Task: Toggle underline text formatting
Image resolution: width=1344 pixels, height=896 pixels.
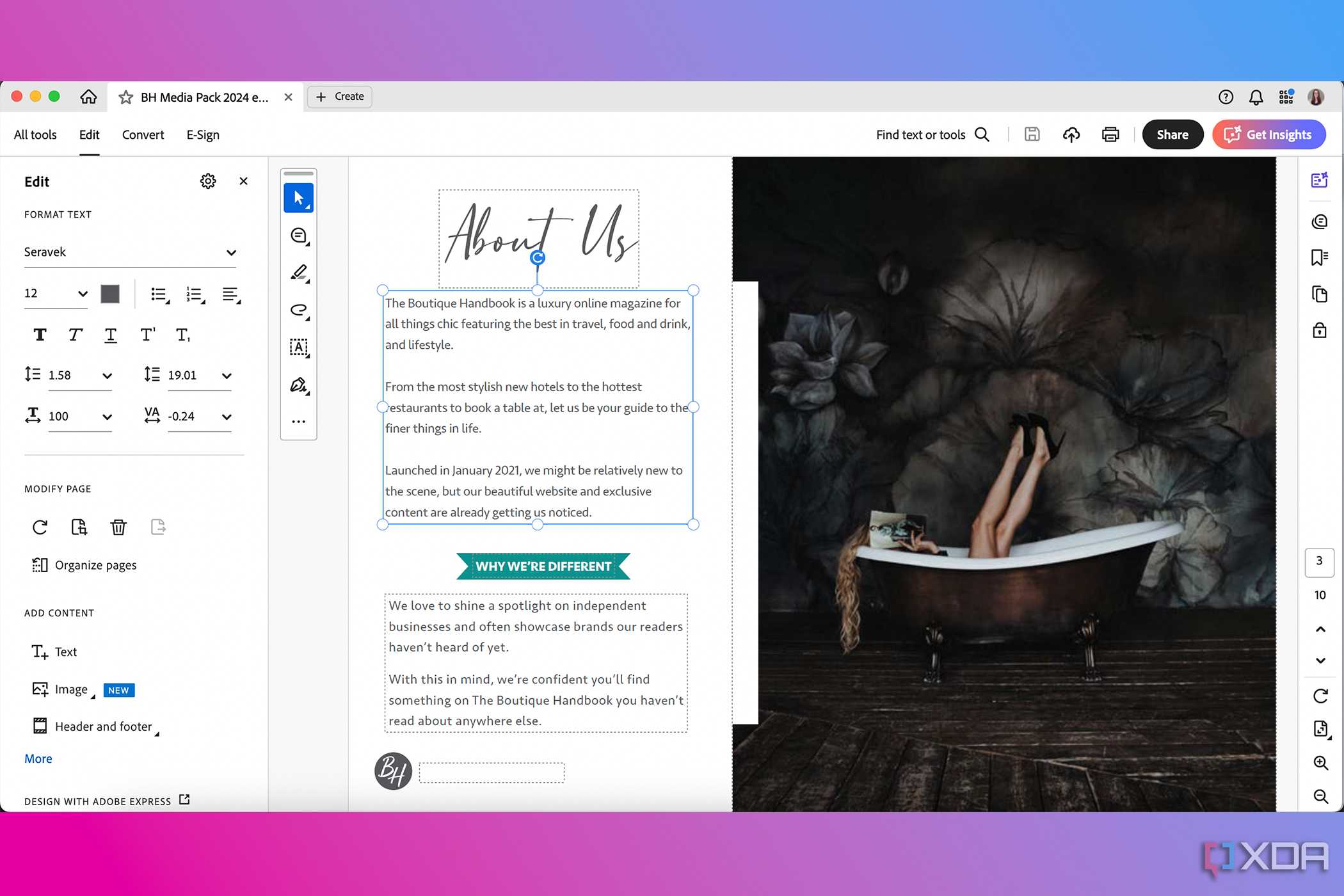Action: [111, 335]
